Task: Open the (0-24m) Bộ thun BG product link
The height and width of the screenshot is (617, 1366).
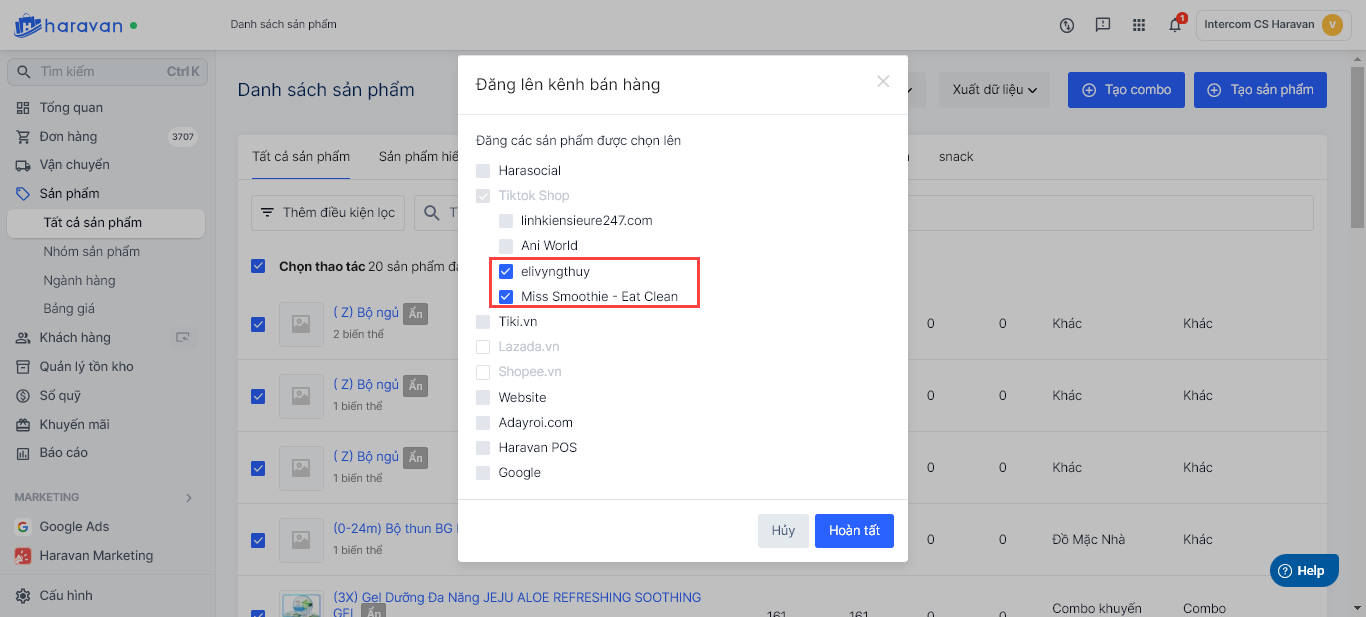Action: (x=393, y=528)
